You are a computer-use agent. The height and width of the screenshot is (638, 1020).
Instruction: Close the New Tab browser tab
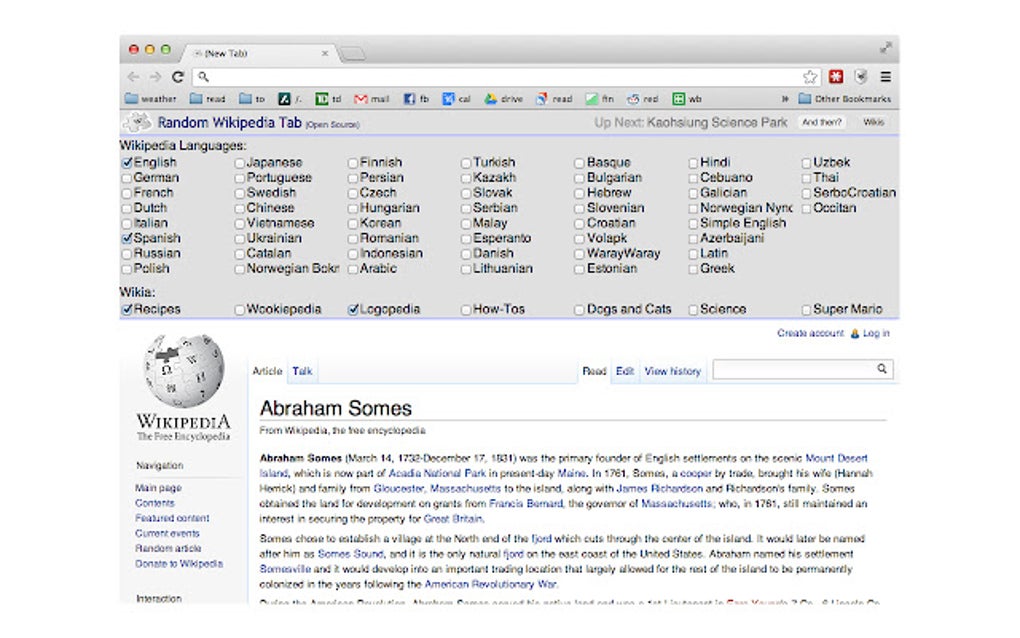(x=325, y=53)
